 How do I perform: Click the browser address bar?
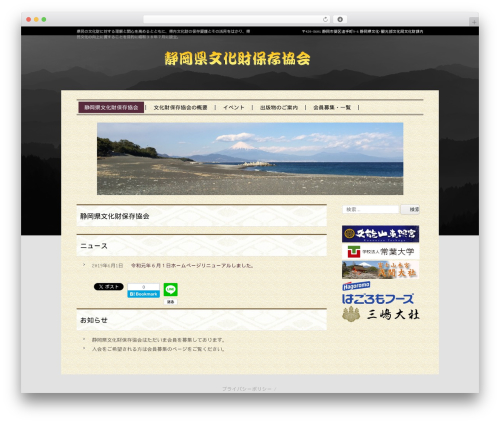[x=237, y=19]
